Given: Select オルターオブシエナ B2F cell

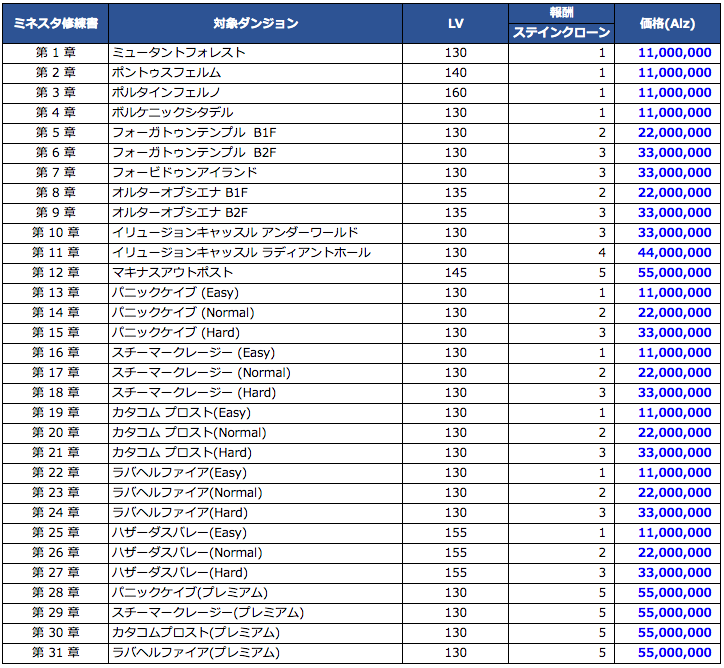Looking at the screenshot, I should point(255,213).
